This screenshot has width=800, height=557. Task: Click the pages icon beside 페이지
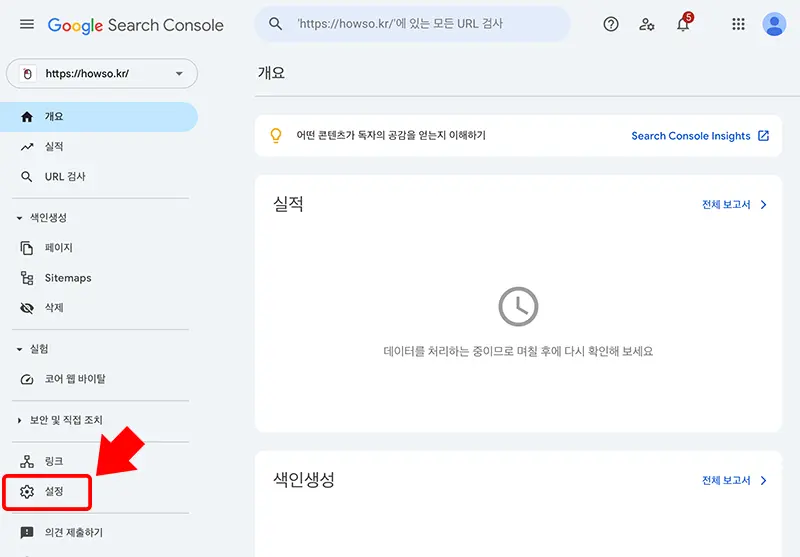[27, 248]
